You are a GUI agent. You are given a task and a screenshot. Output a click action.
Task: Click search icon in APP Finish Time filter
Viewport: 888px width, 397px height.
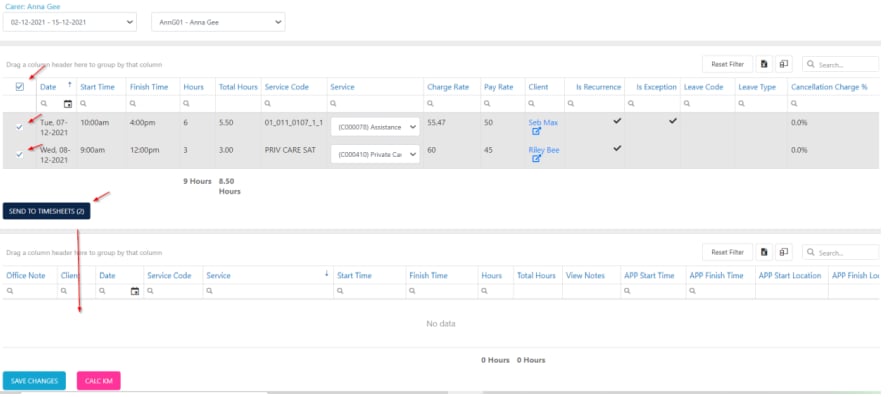[x=693, y=291]
